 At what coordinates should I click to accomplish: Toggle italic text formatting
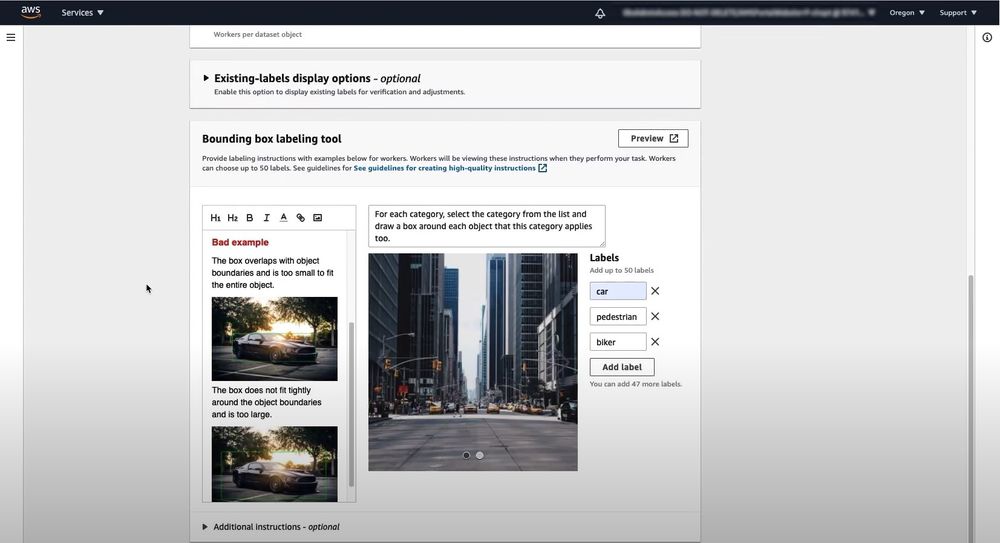point(266,218)
